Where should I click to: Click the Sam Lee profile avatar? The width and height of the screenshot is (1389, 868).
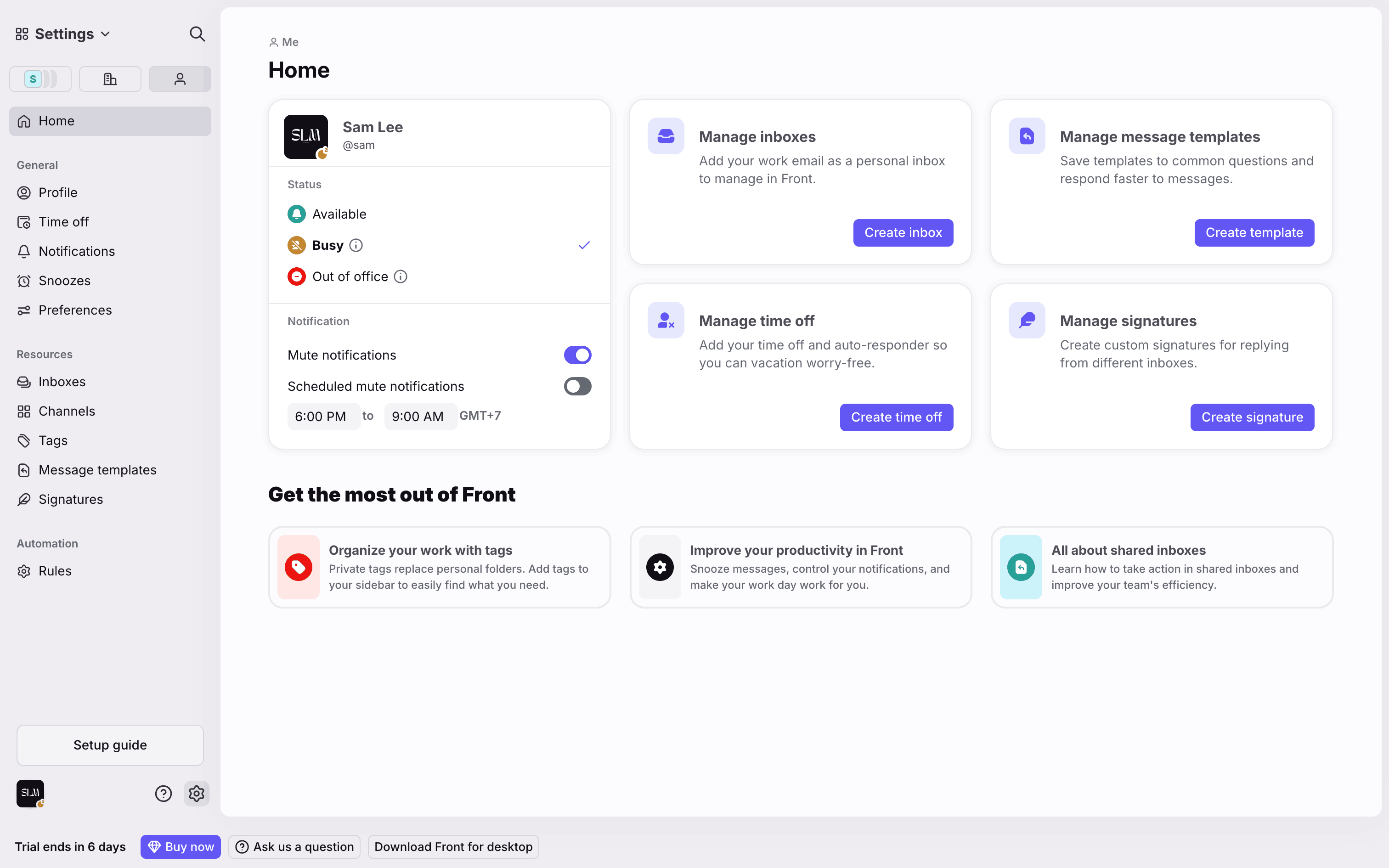click(305, 137)
